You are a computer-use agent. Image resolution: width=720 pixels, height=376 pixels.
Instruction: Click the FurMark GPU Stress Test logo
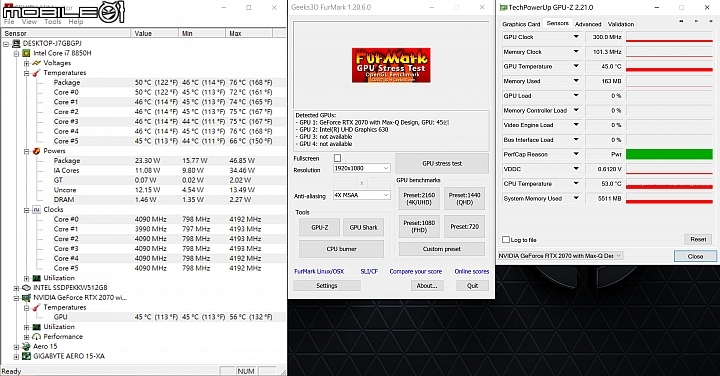click(x=391, y=65)
